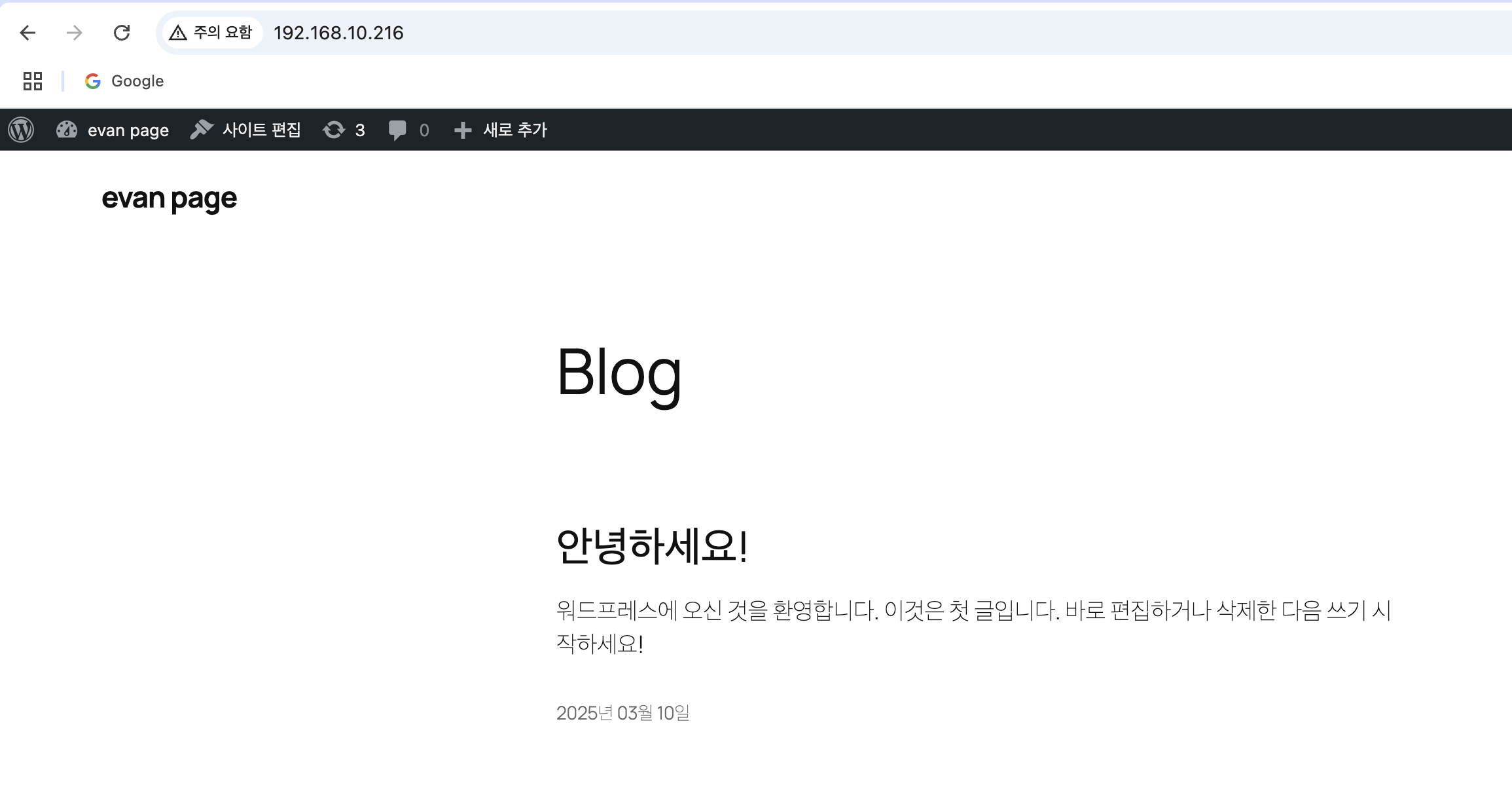Click the WordPress logo in admin bar
Image resolution: width=1512 pixels, height=787 pixels.
[21, 130]
